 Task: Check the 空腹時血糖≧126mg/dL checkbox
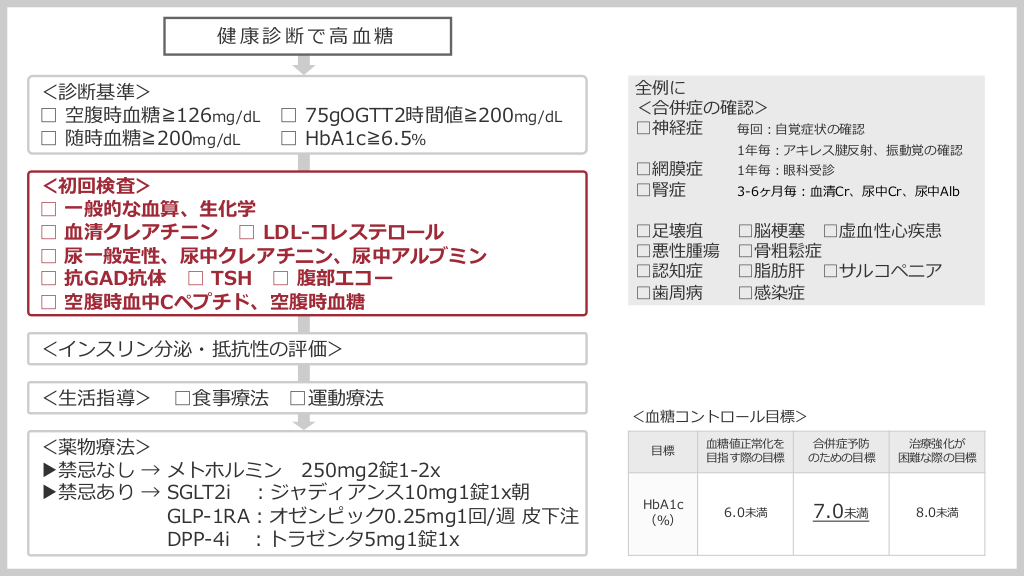click(48, 116)
